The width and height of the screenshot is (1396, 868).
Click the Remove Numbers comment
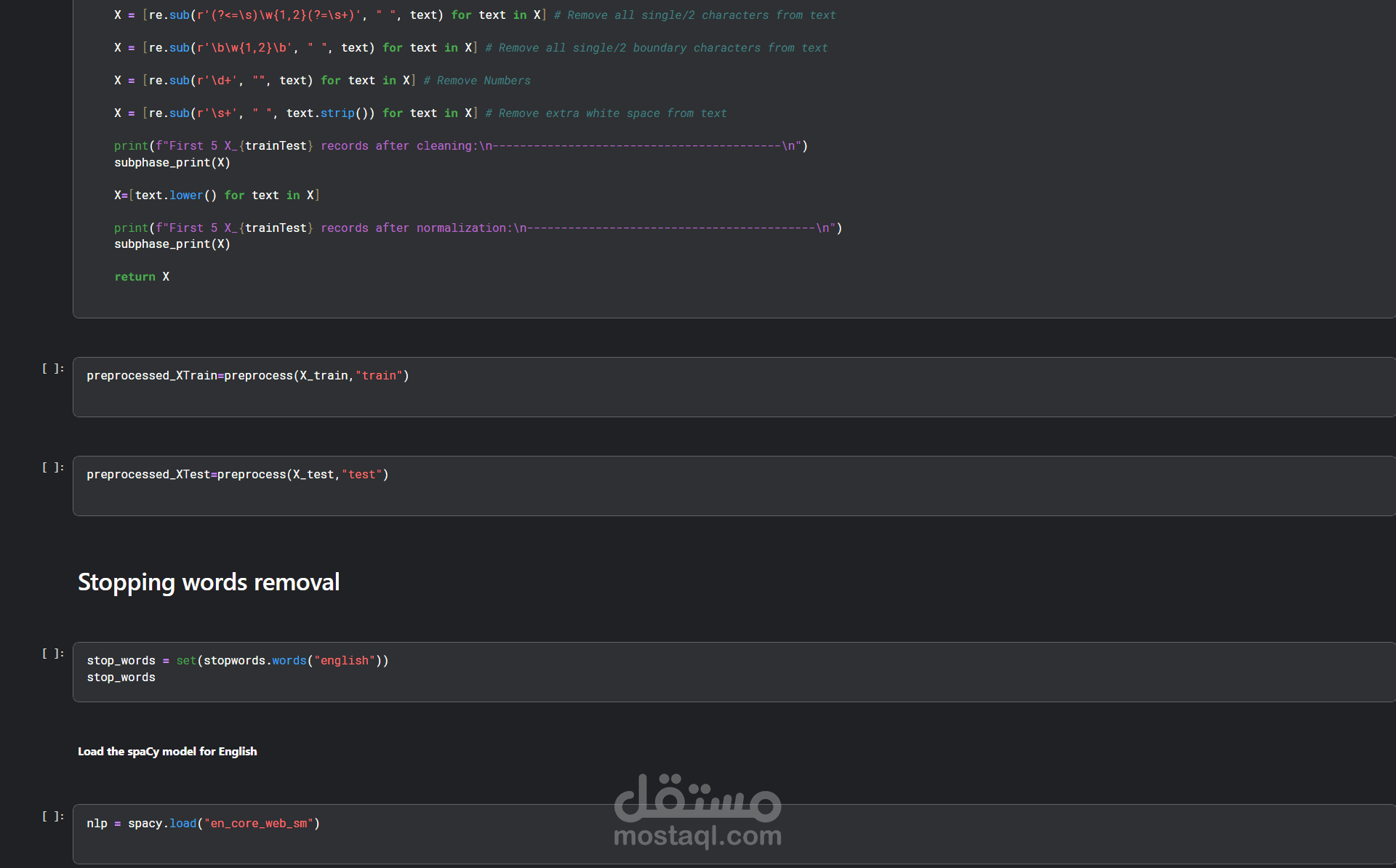tap(477, 81)
